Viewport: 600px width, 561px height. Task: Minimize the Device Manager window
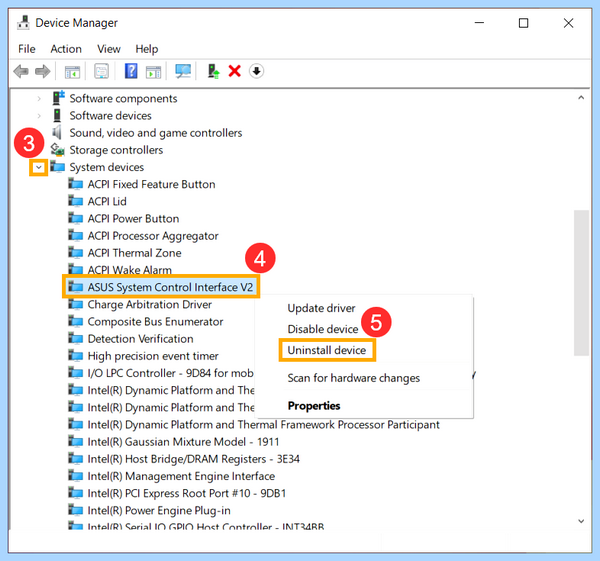tap(479, 23)
